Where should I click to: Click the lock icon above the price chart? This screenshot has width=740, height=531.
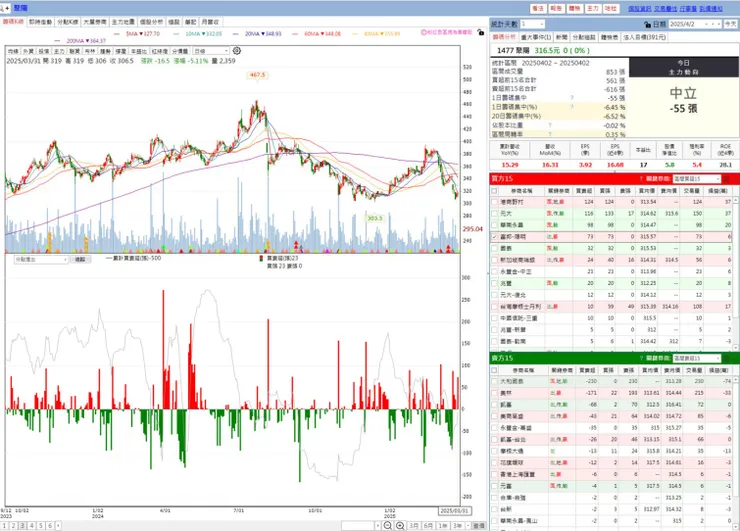pyautogui.click(x=480, y=33)
